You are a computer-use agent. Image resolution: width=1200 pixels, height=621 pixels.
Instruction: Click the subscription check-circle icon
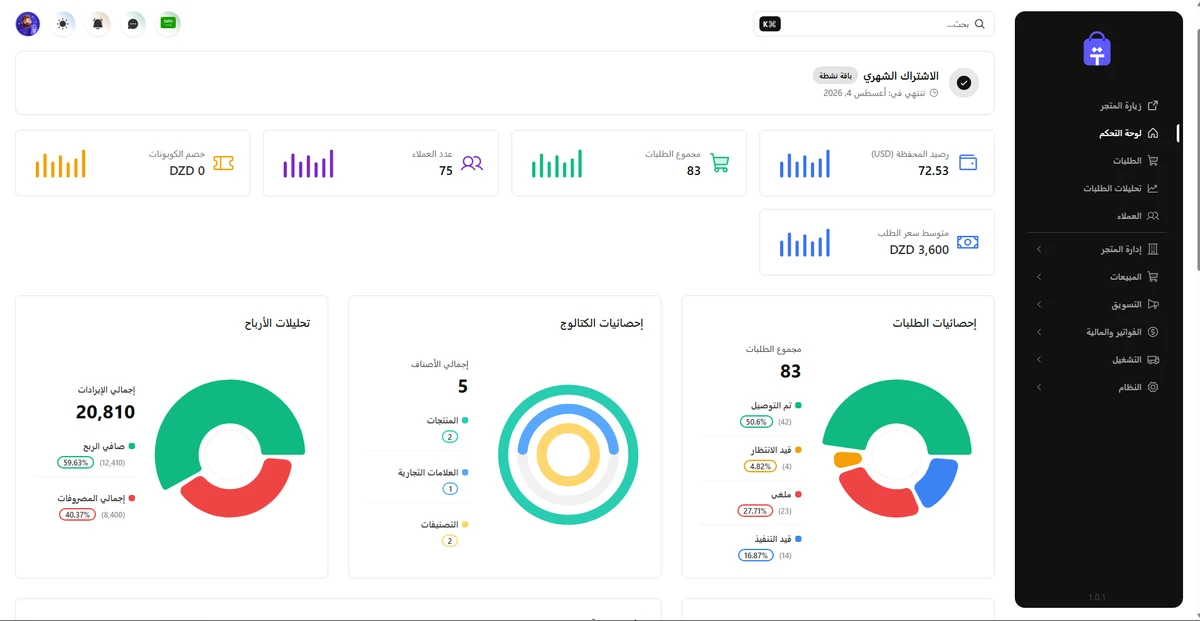(x=964, y=83)
